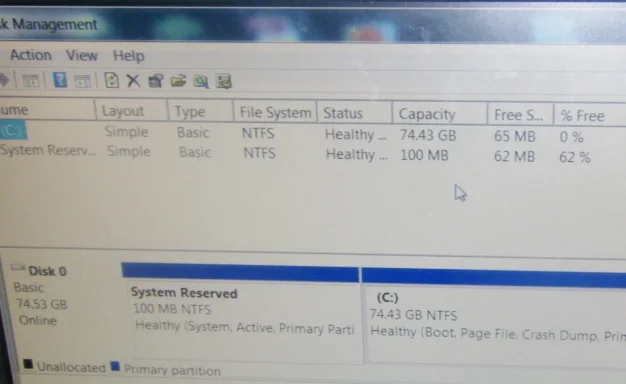Screen dimensions: 626x384
Task: Click the Show/Hide Action Pane icon
Action: (x=83, y=81)
